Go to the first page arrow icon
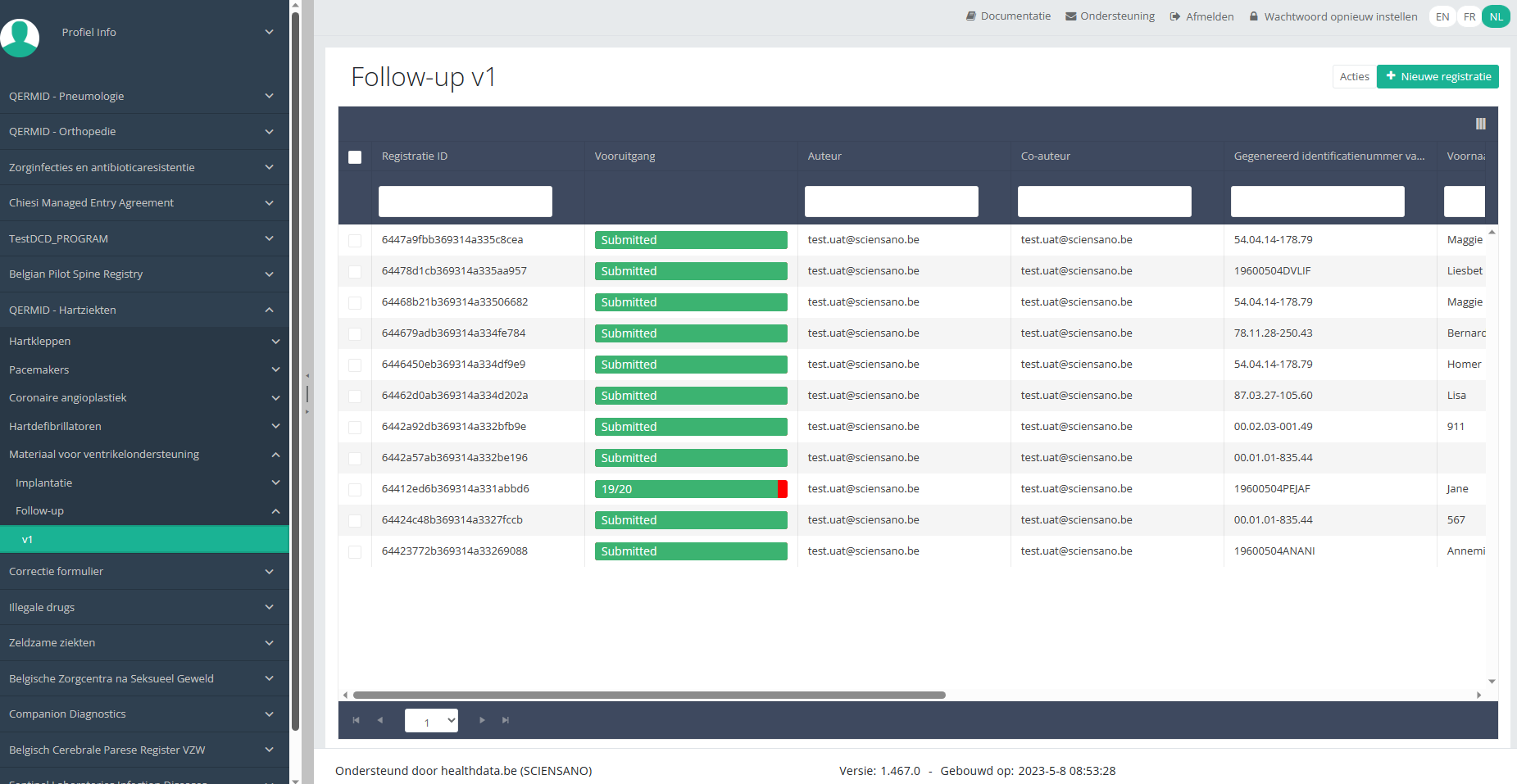The width and height of the screenshot is (1517, 784). click(356, 720)
